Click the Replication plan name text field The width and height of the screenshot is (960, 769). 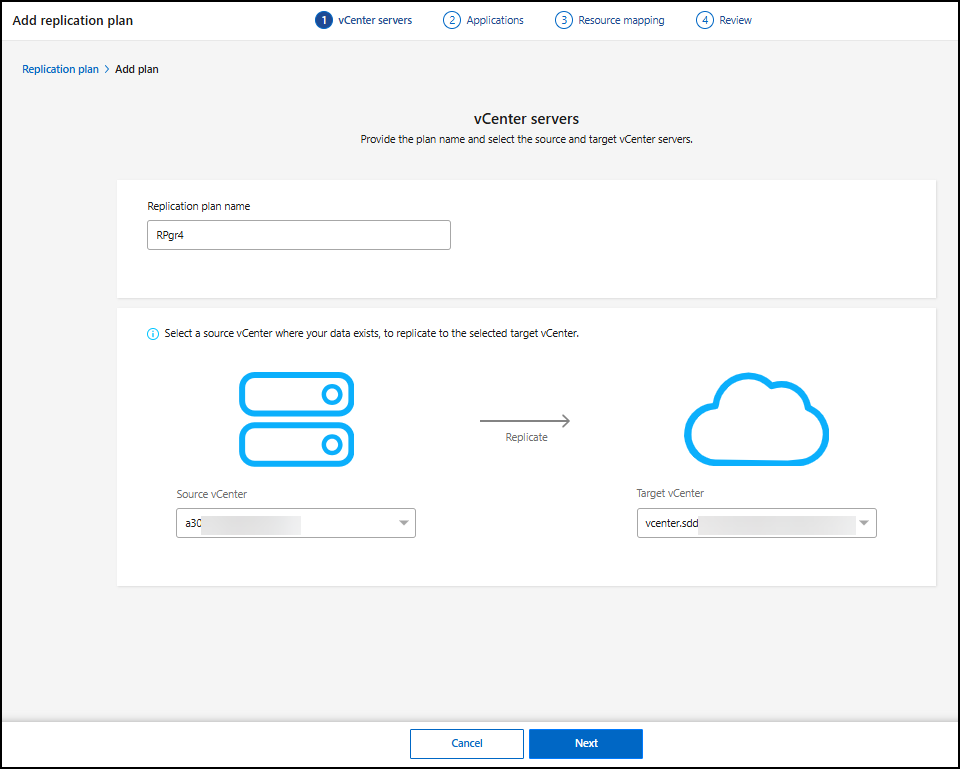(298, 235)
